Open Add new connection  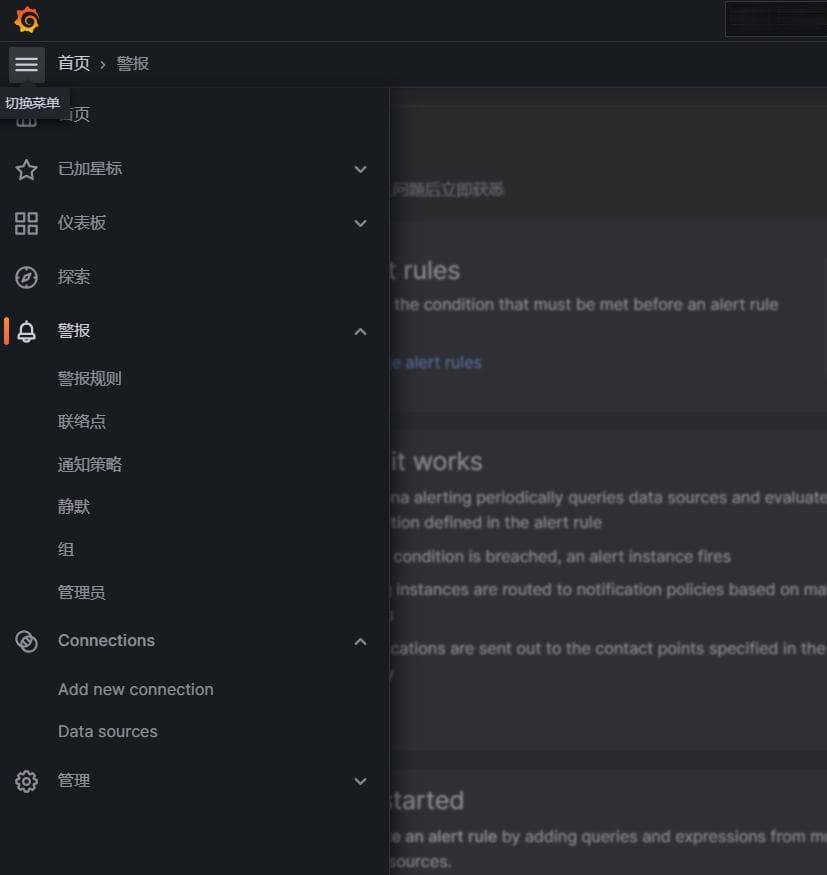coord(136,689)
